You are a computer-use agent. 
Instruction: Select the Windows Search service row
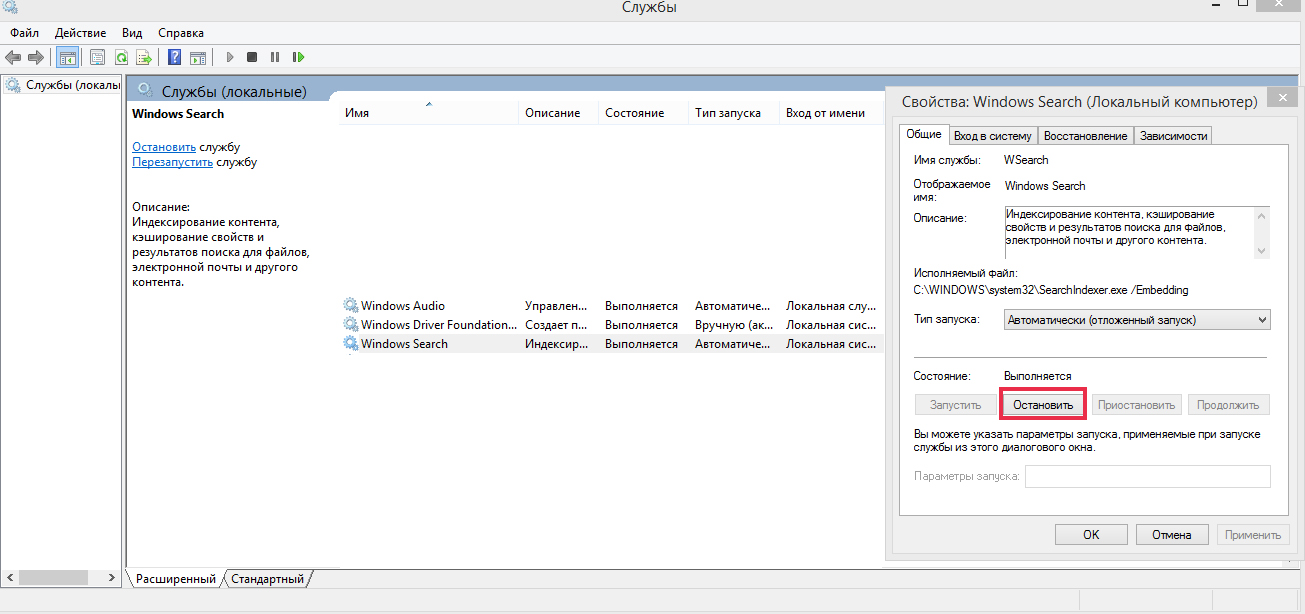point(611,344)
